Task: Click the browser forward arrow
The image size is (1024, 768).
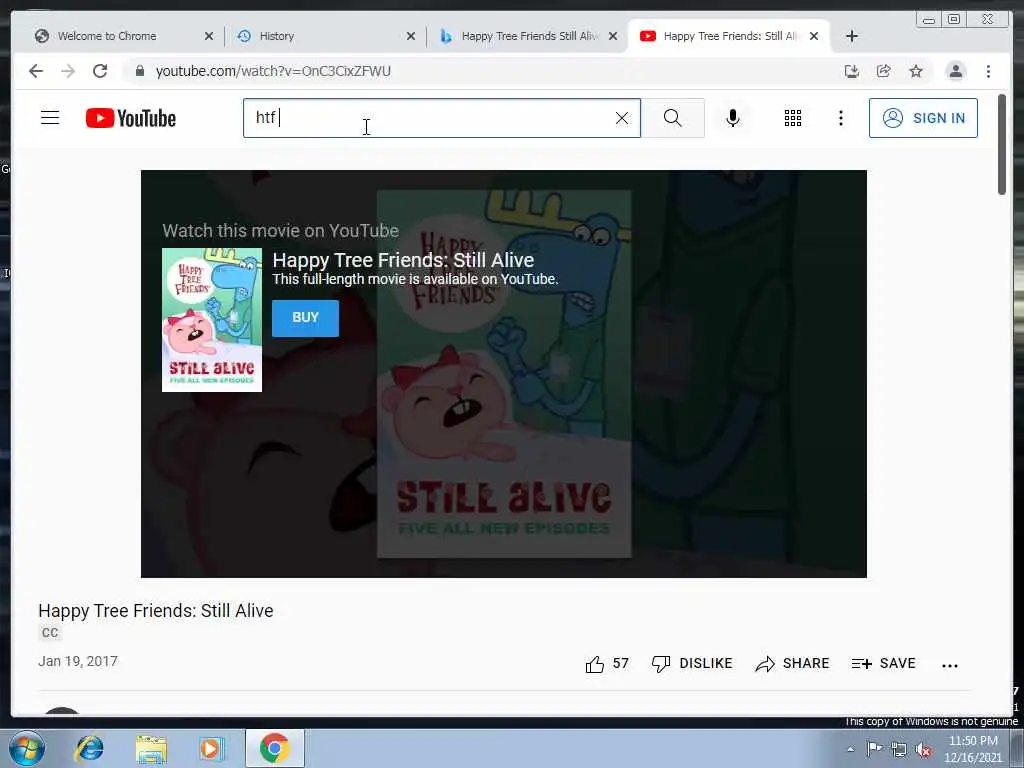Action: tap(68, 71)
